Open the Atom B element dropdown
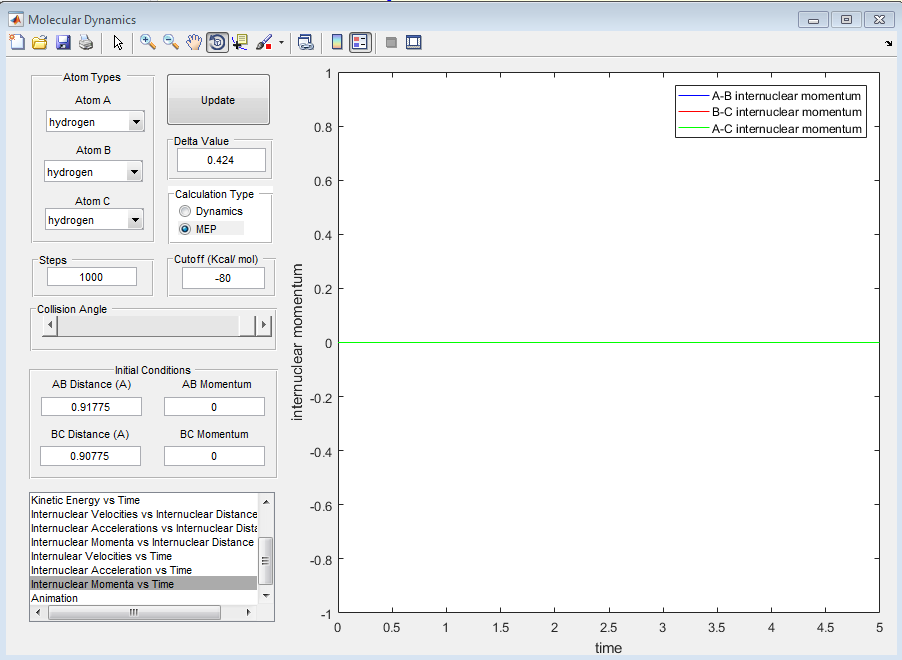 [x=135, y=172]
